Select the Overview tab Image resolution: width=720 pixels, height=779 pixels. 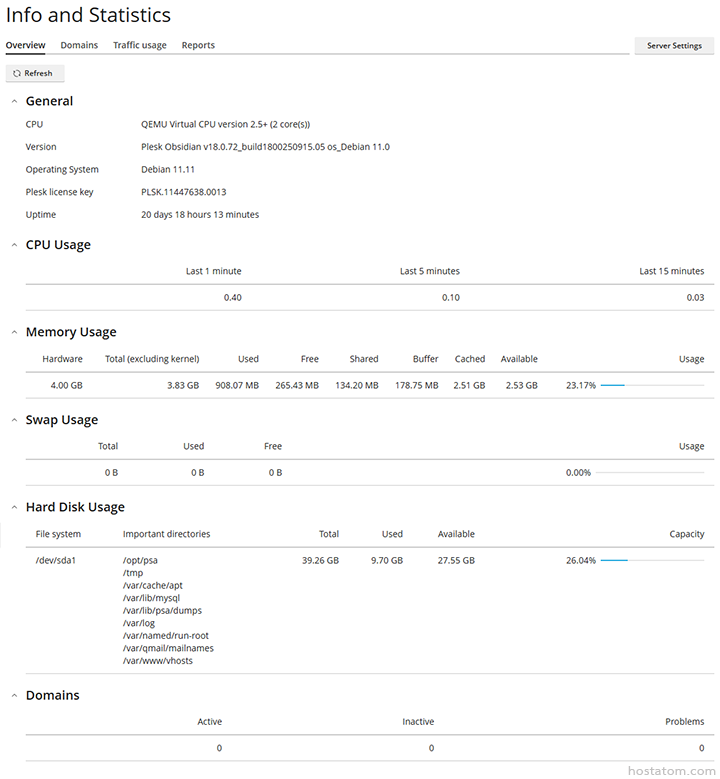25,45
